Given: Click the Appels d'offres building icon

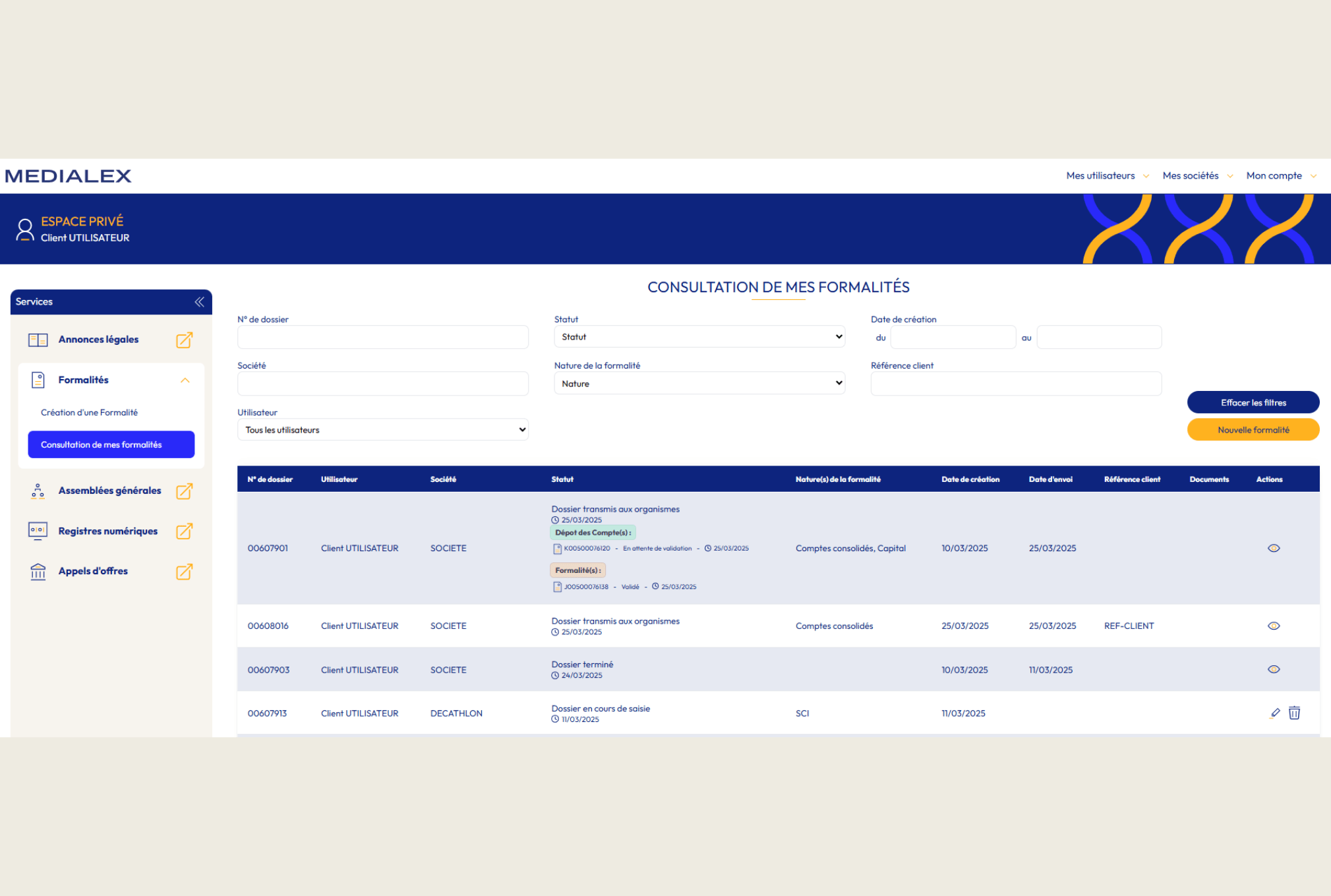Looking at the screenshot, I should 38,572.
